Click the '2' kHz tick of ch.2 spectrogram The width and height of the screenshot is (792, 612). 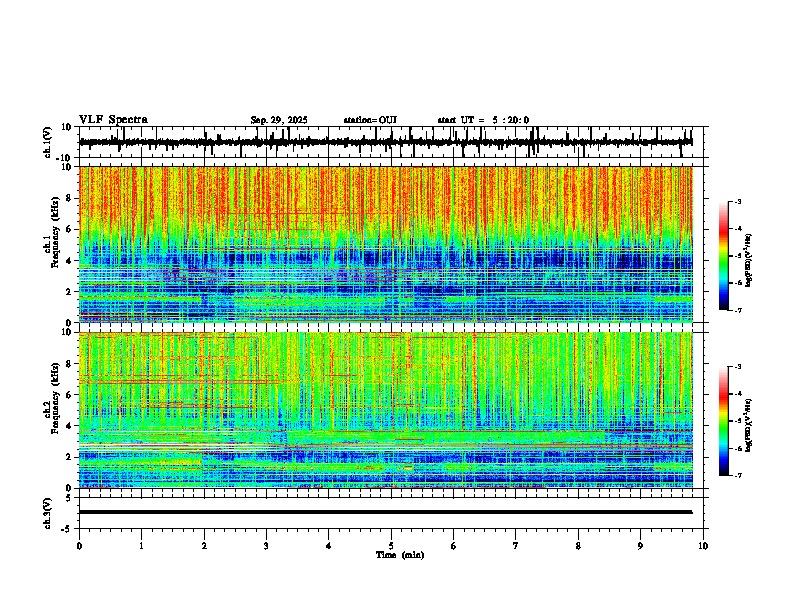click(x=70, y=457)
